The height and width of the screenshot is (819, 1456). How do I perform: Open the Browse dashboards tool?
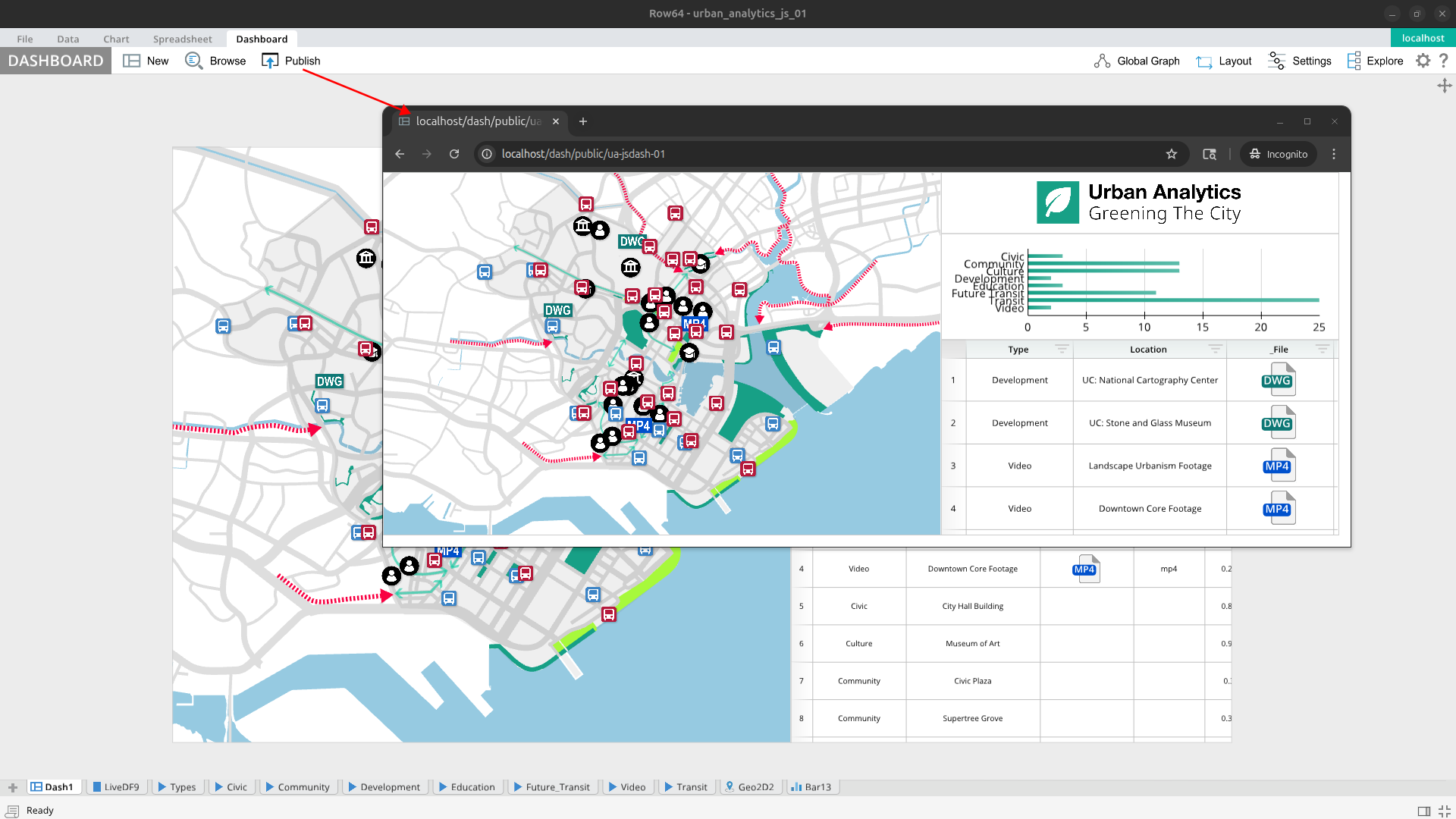click(x=194, y=61)
